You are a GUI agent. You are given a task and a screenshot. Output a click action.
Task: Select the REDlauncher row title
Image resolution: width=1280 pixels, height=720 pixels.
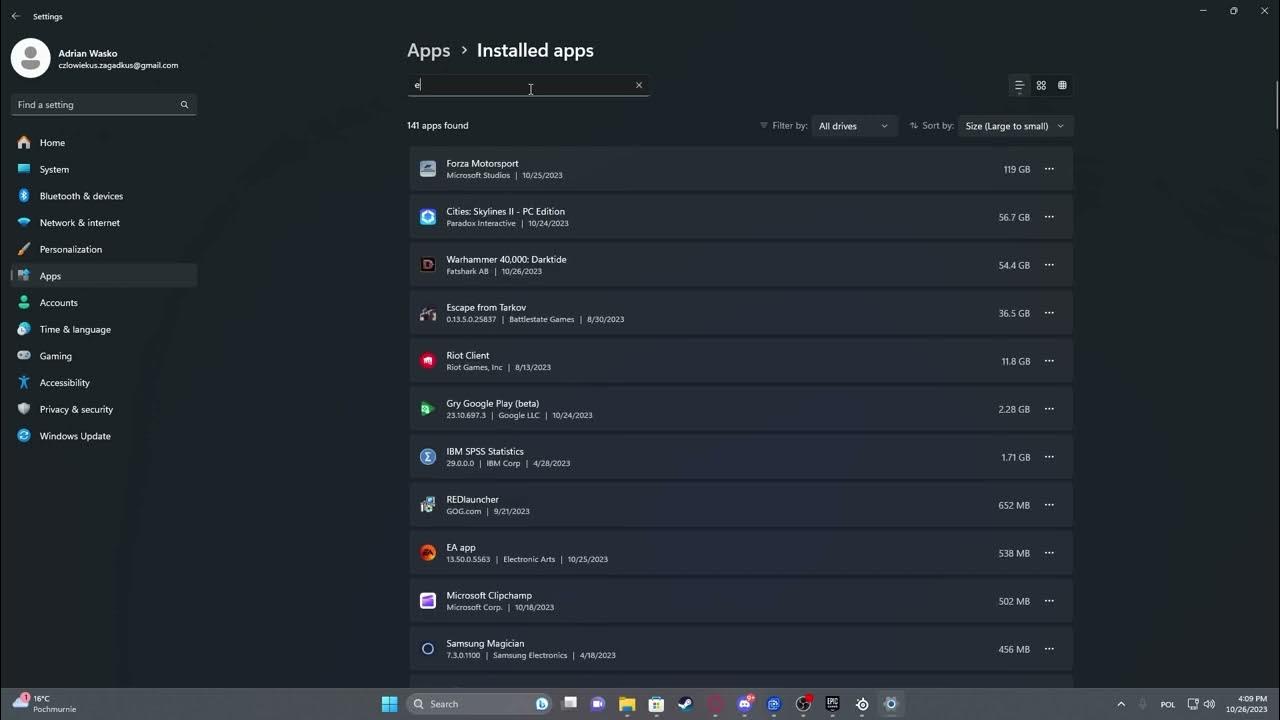(472, 499)
